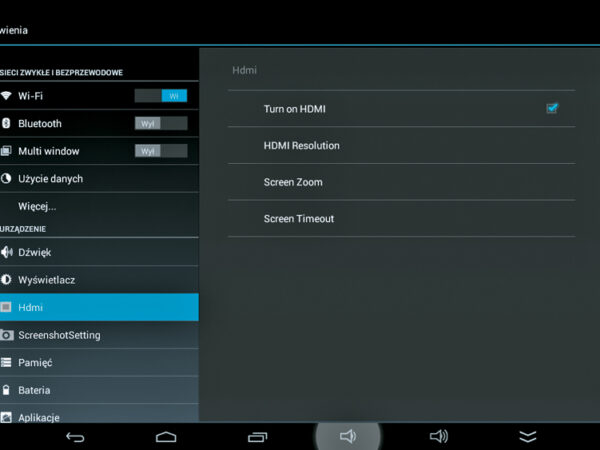Tap the volume down speaker icon

pyautogui.click(x=348, y=437)
